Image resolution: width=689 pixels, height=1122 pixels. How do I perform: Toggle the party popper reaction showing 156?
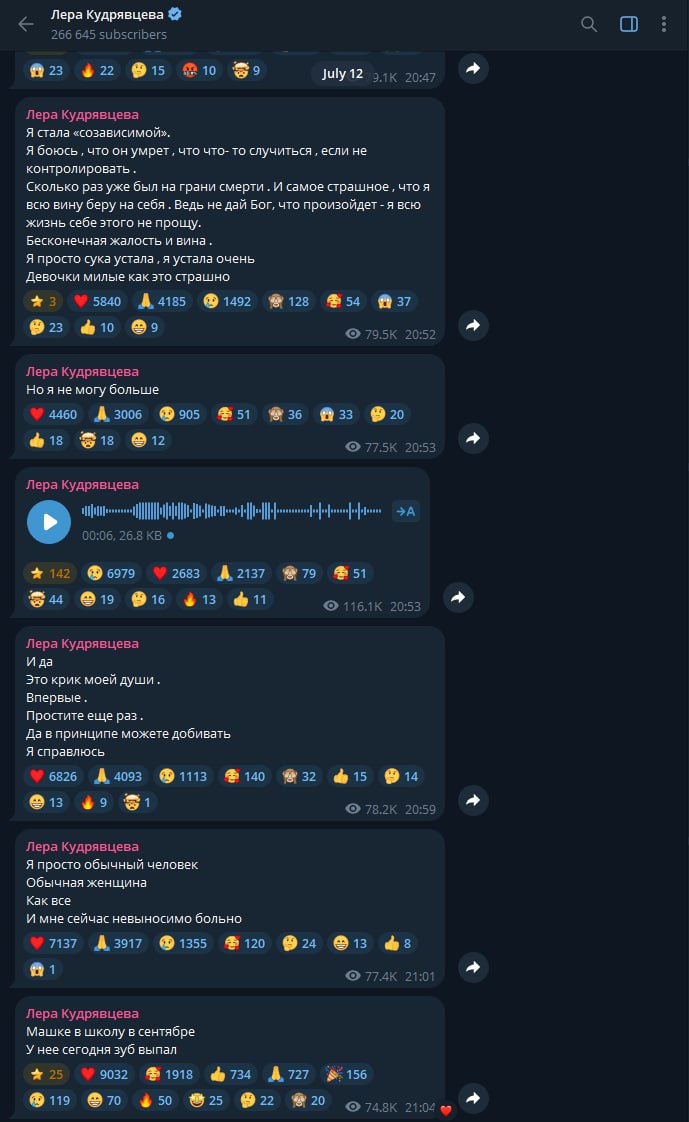(346, 1074)
